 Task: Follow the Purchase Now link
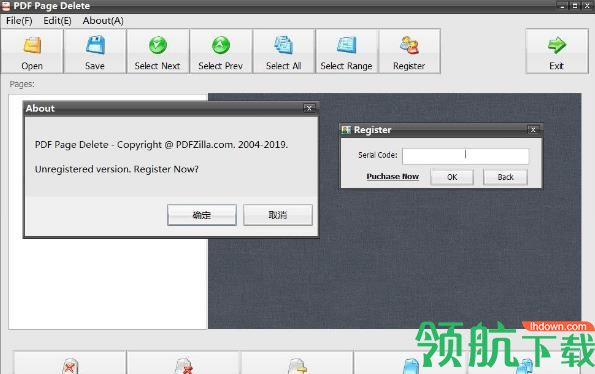(392, 177)
